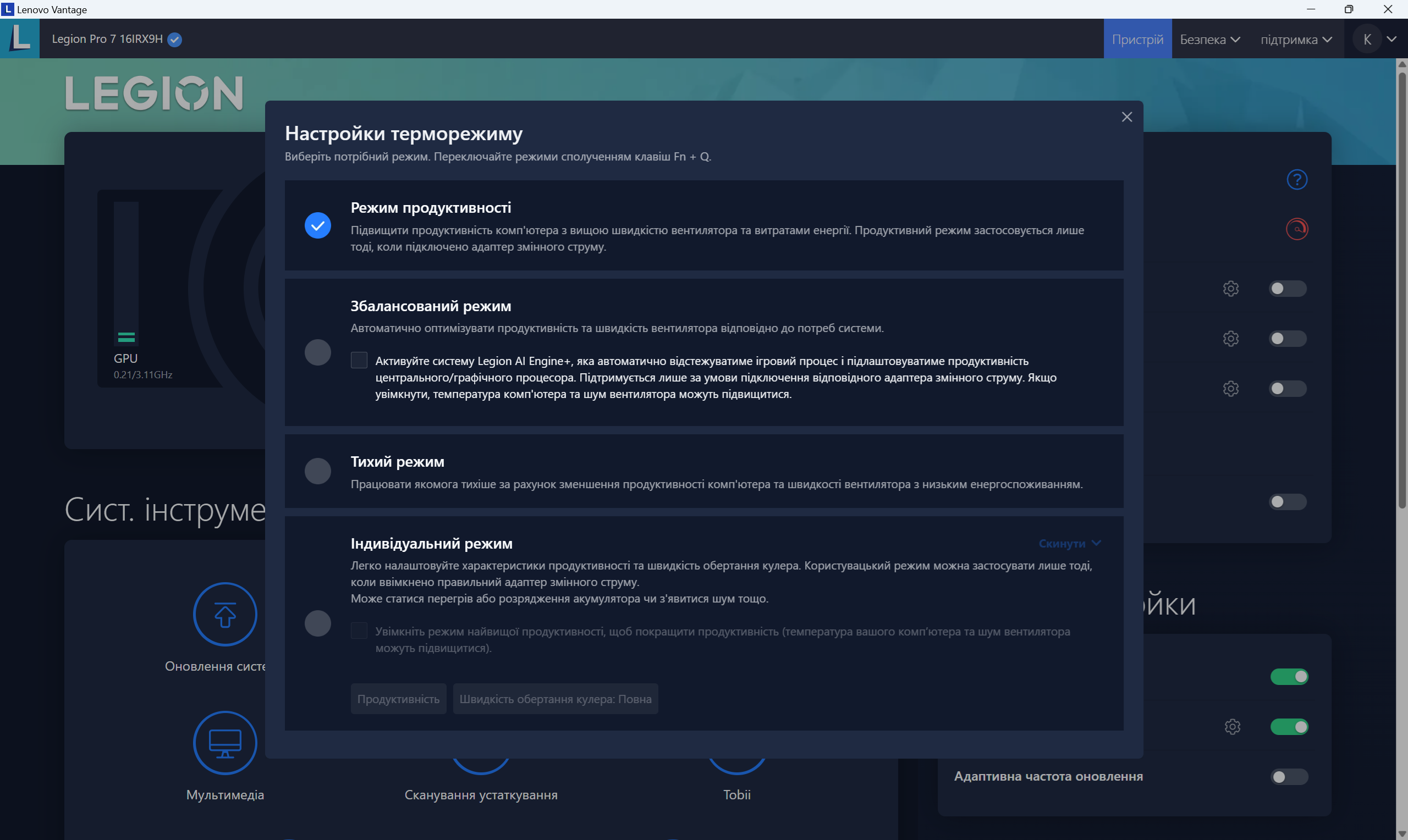Select the Quiet mode radio button
The height and width of the screenshot is (840, 1408).
[317, 471]
